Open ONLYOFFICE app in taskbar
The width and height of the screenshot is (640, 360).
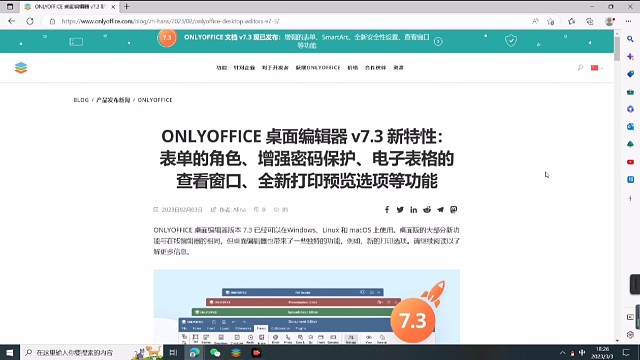point(236,352)
